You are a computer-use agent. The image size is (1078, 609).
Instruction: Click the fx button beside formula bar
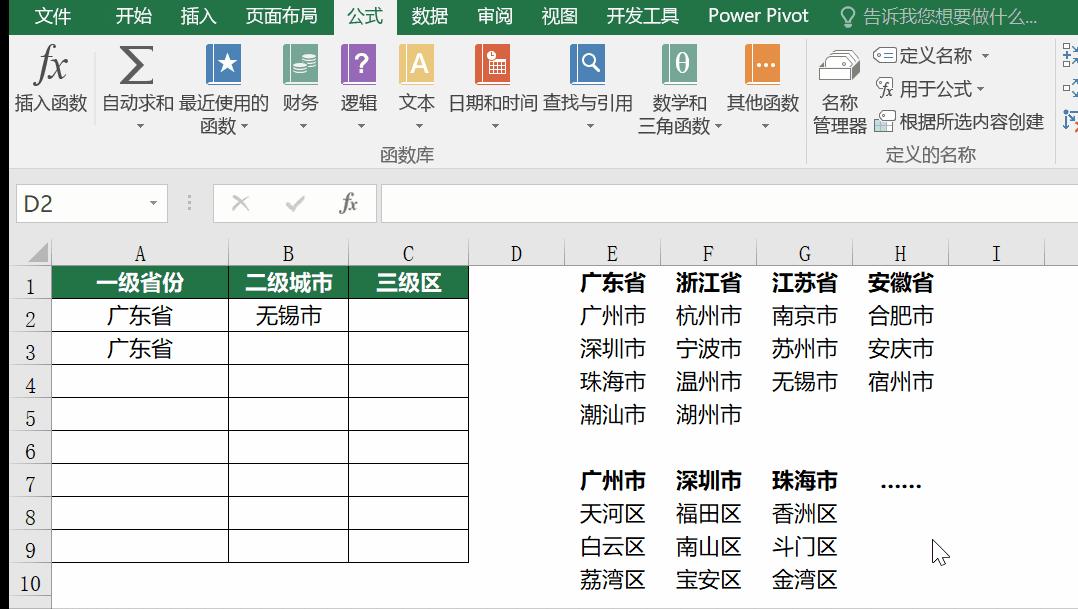[x=349, y=203]
